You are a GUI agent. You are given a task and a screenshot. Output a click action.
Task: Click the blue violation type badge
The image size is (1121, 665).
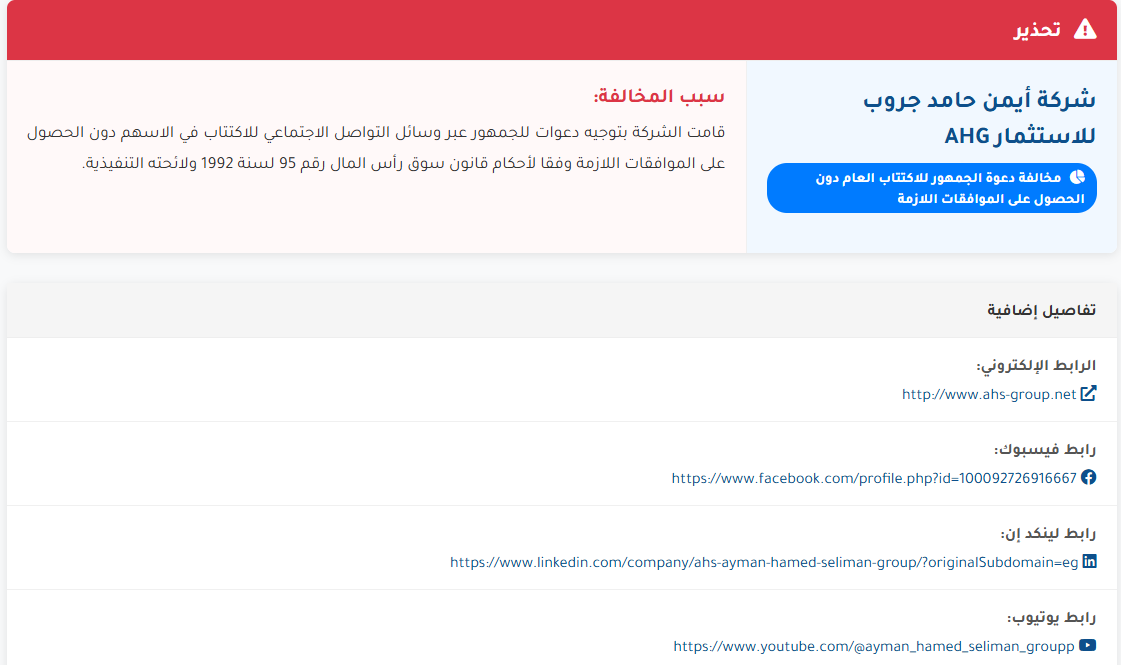[x=932, y=187]
